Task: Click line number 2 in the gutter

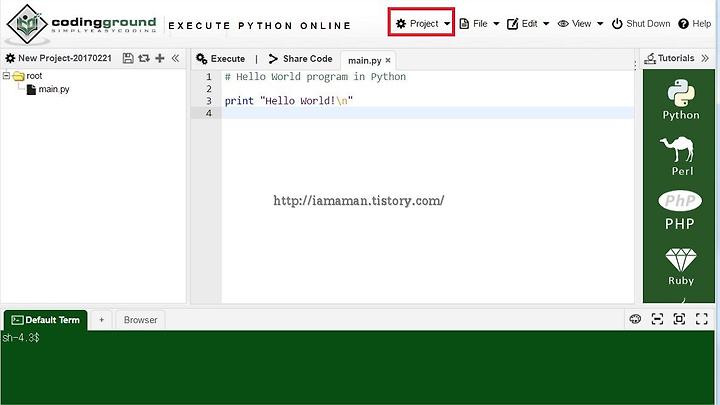Action: coord(209,89)
